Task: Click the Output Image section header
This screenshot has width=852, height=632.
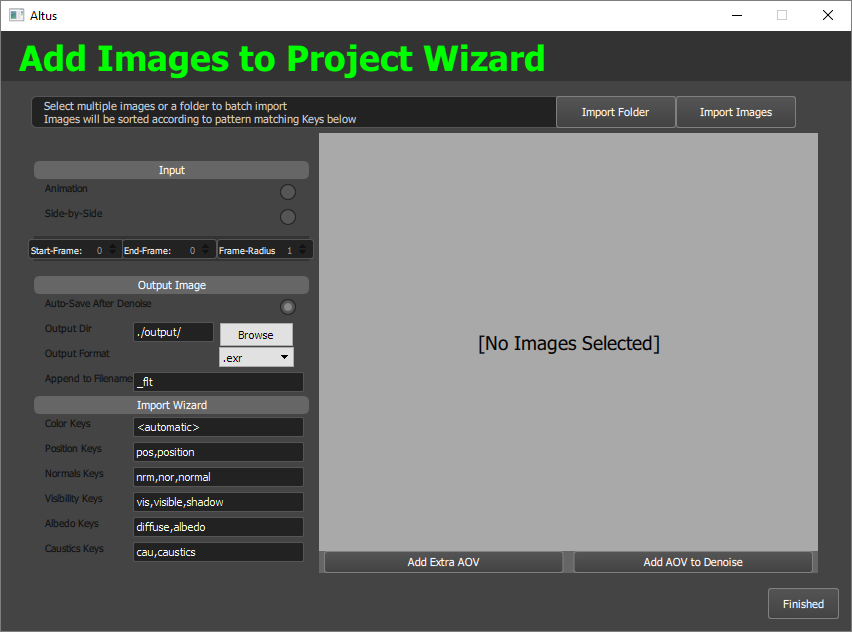Action: 171,285
